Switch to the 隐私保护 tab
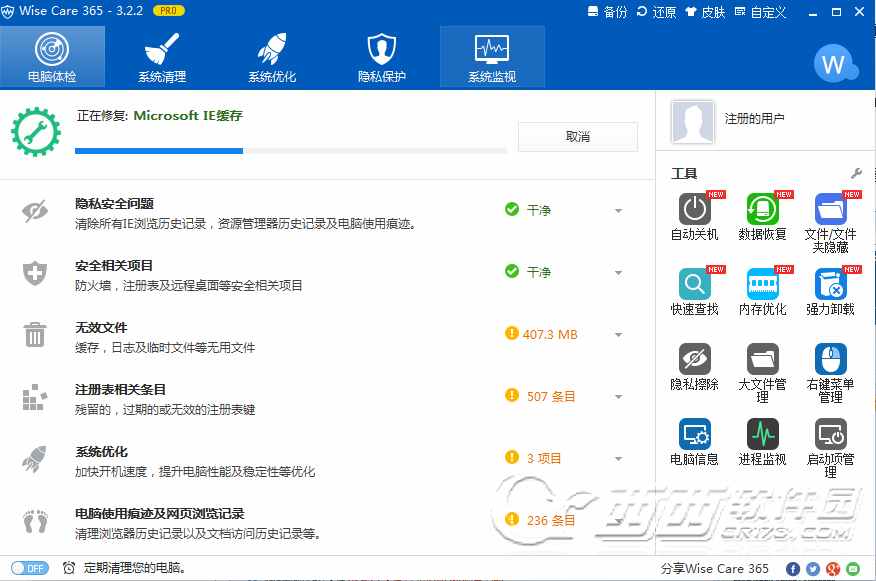 pyautogui.click(x=382, y=57)
